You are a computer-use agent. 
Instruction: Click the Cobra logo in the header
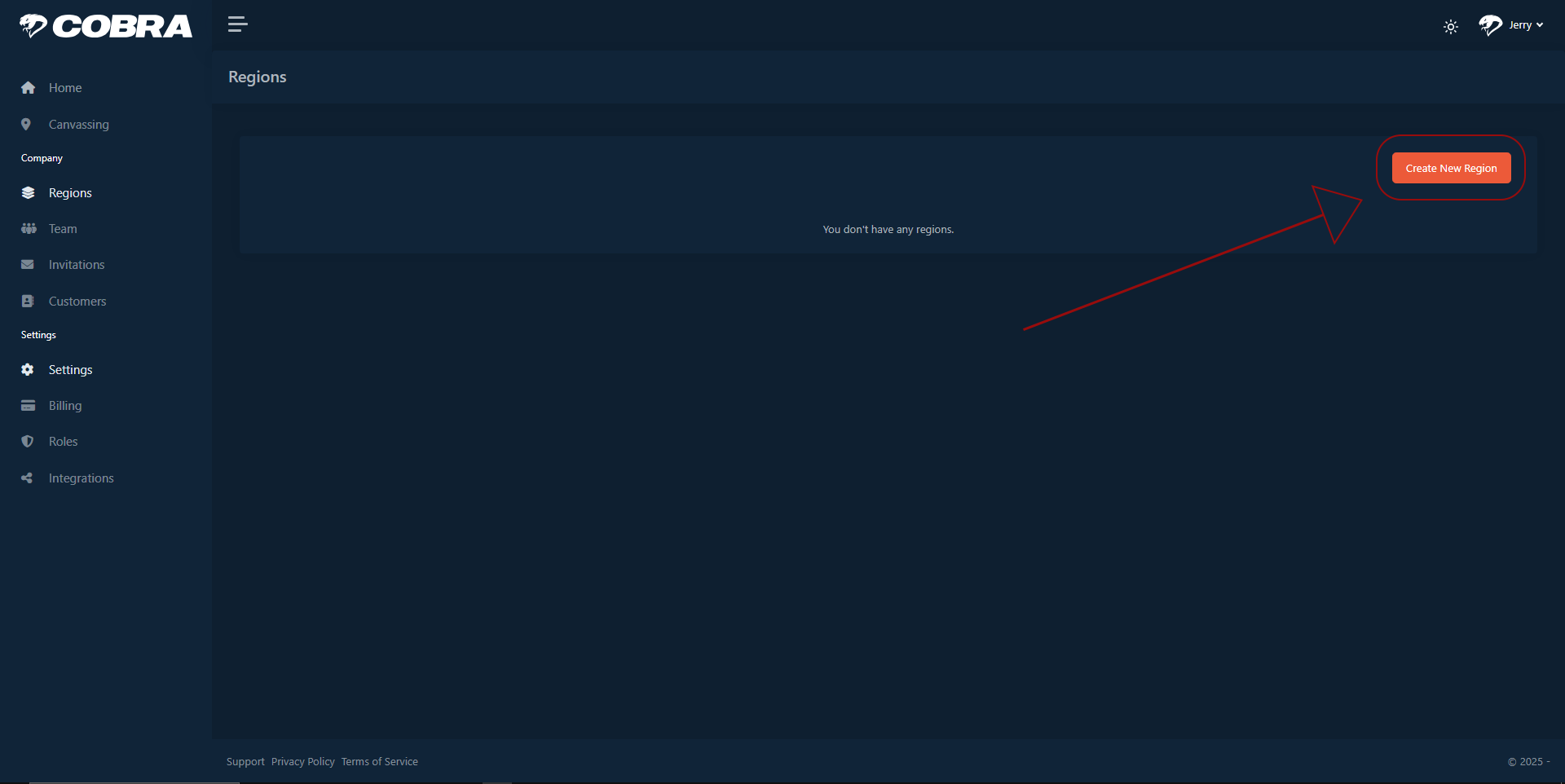106,26
